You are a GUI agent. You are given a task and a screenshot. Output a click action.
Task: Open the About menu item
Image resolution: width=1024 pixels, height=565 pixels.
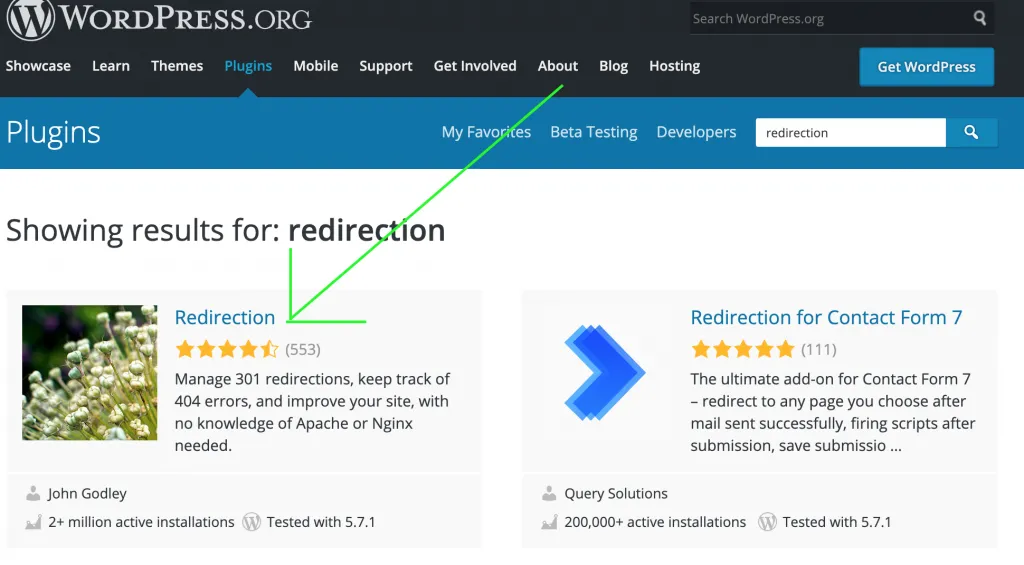(x=558, y=66)
